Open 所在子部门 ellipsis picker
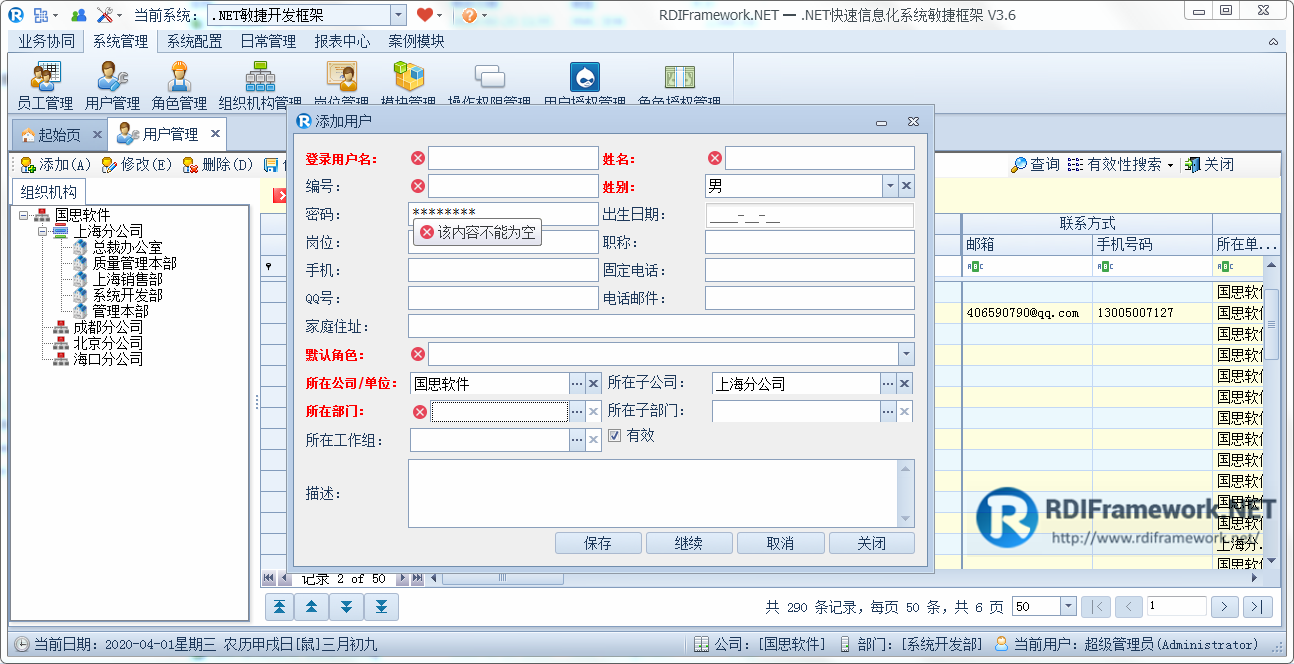 click(888, 412)
